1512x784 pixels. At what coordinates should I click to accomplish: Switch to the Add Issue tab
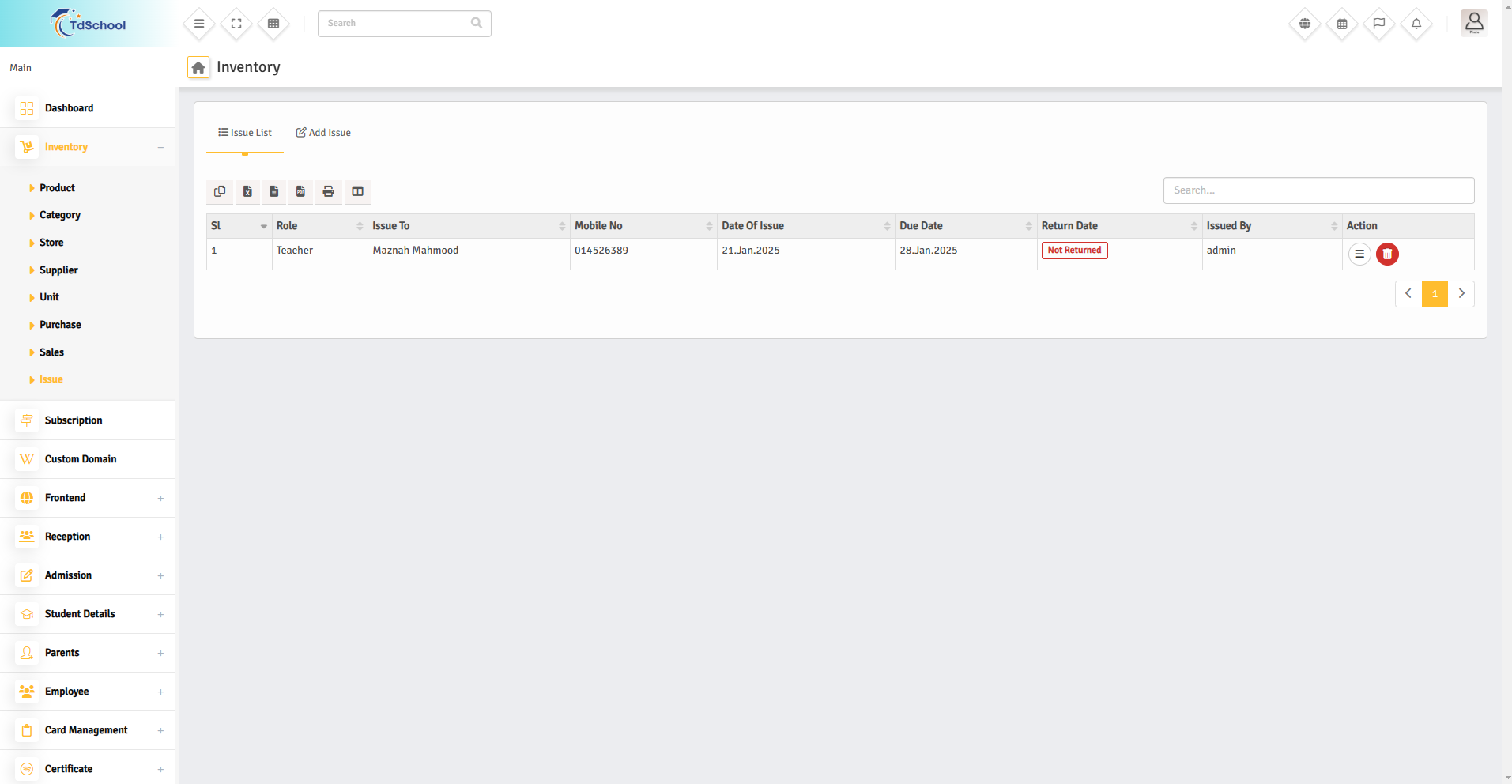coord(323,133)
